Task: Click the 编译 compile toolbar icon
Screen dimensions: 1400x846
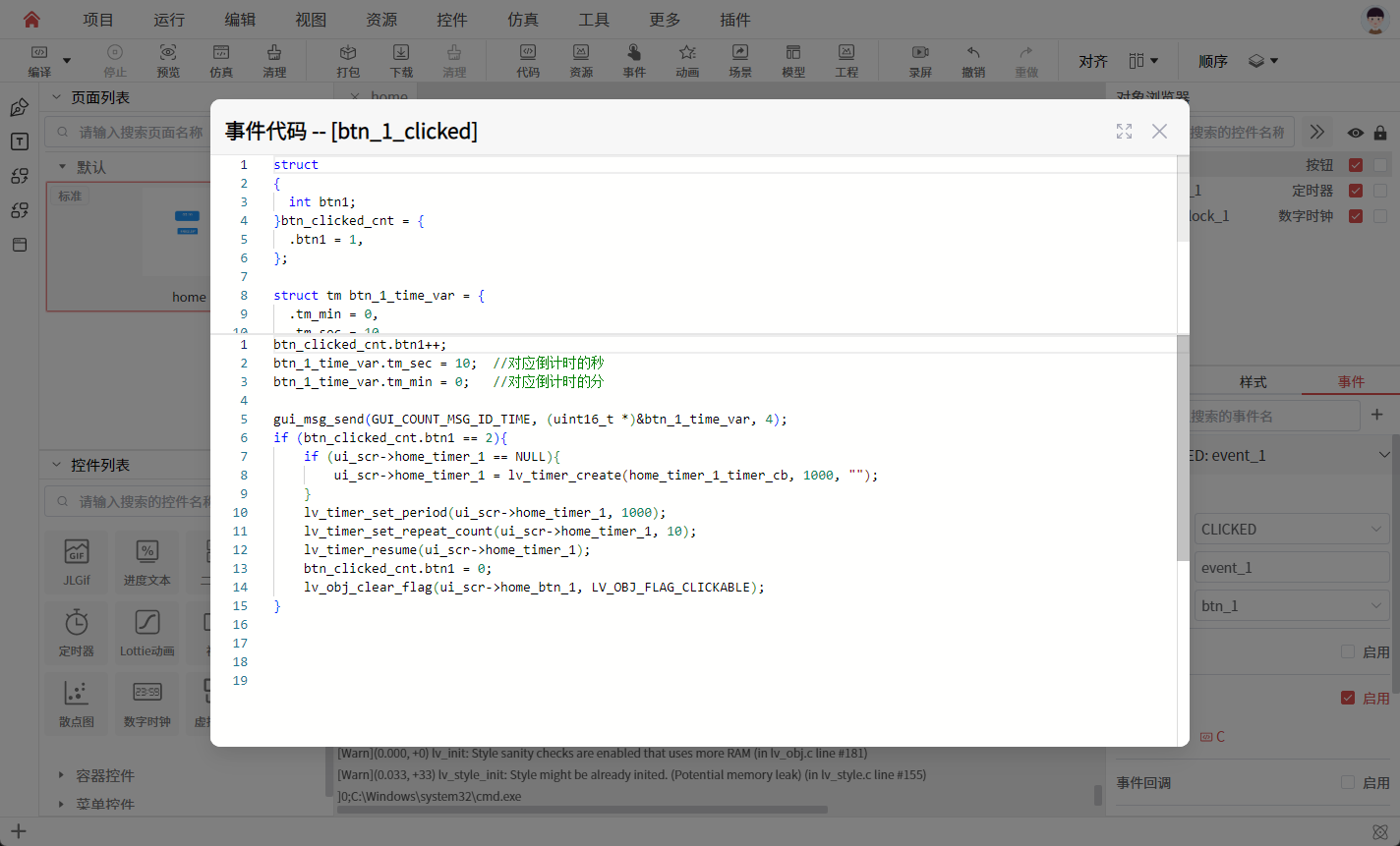Action: click(x=39, y=61)
